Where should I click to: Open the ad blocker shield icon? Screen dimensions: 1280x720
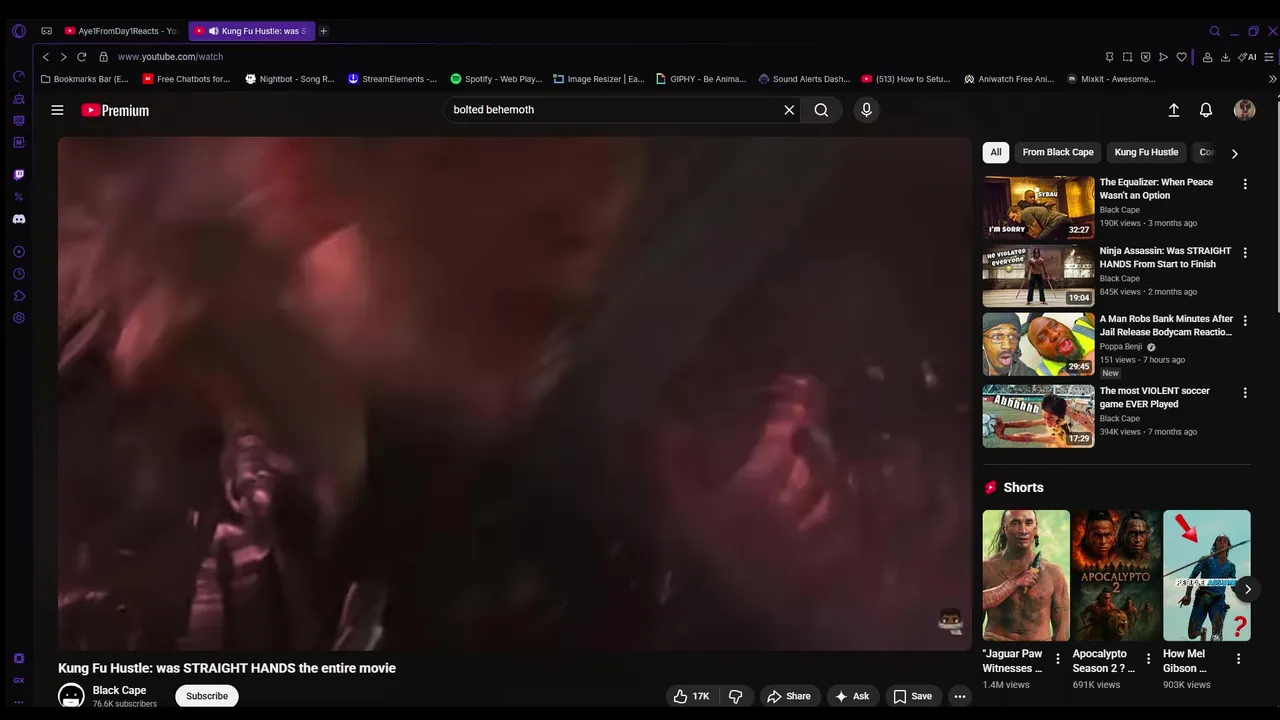[1145, 57]
